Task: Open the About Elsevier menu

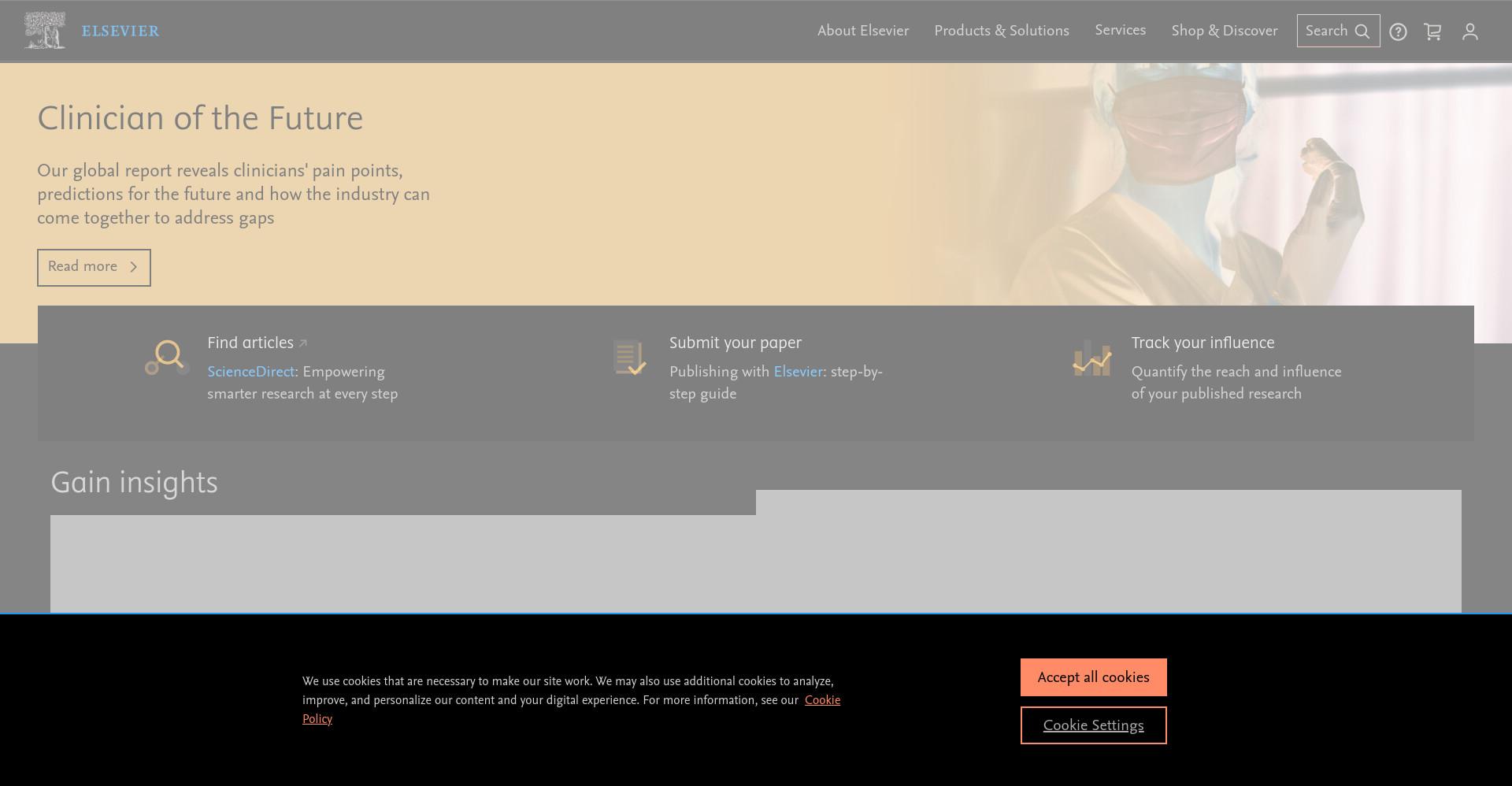Action: 863,31
